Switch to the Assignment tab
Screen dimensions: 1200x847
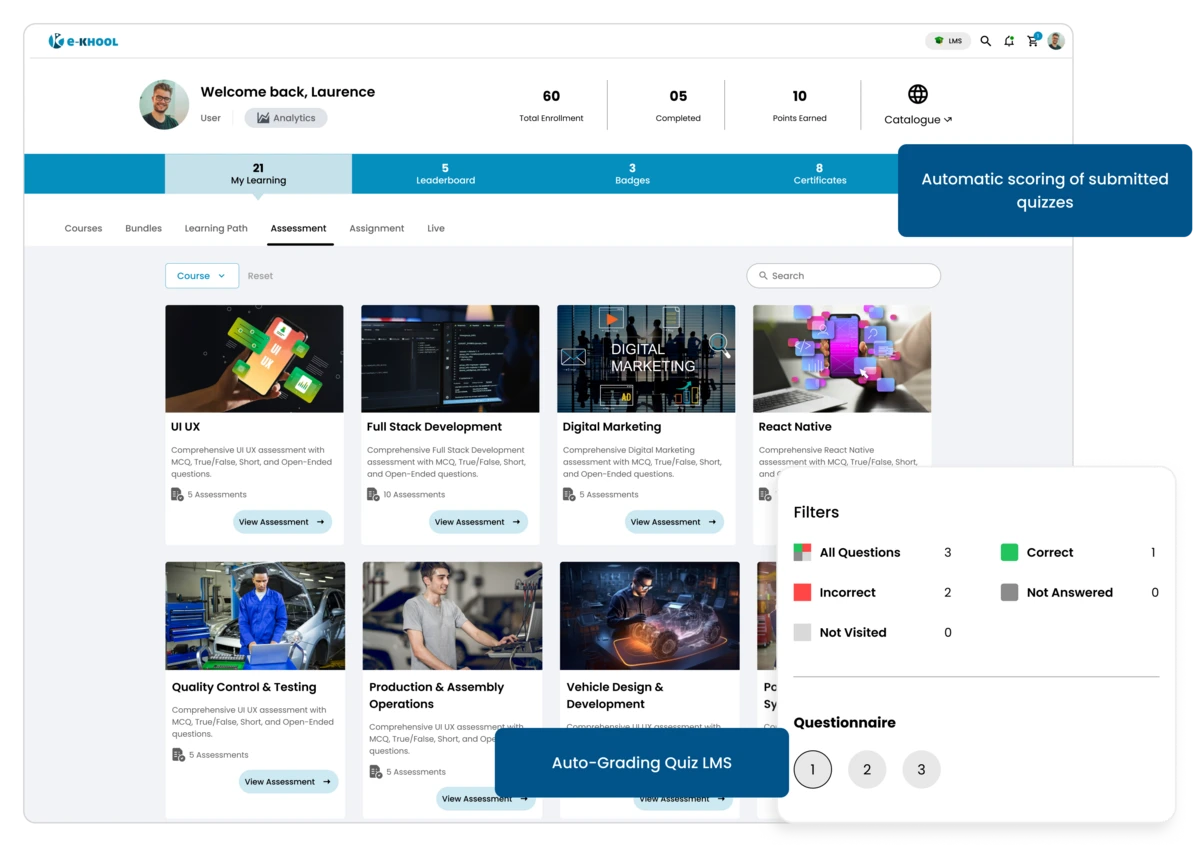tap(377, 228)
